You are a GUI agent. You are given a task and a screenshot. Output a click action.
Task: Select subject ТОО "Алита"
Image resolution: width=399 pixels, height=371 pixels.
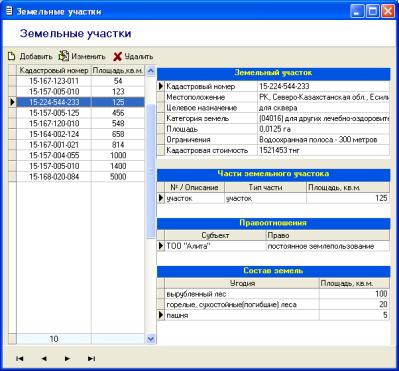coord(215,246)
